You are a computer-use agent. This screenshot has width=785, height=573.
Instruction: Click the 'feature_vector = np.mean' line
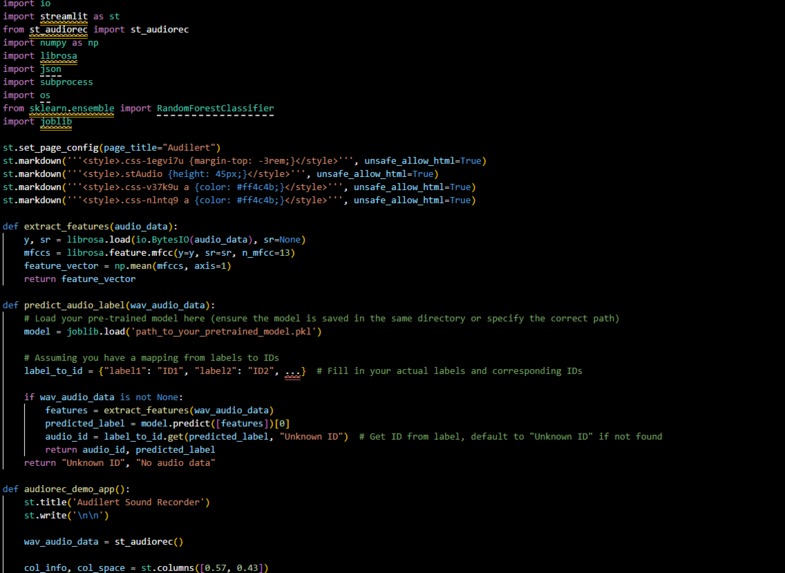point(128,266)
